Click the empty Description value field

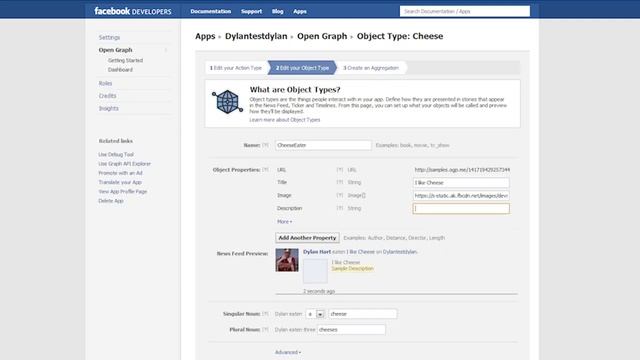click(x=461, y=209)
